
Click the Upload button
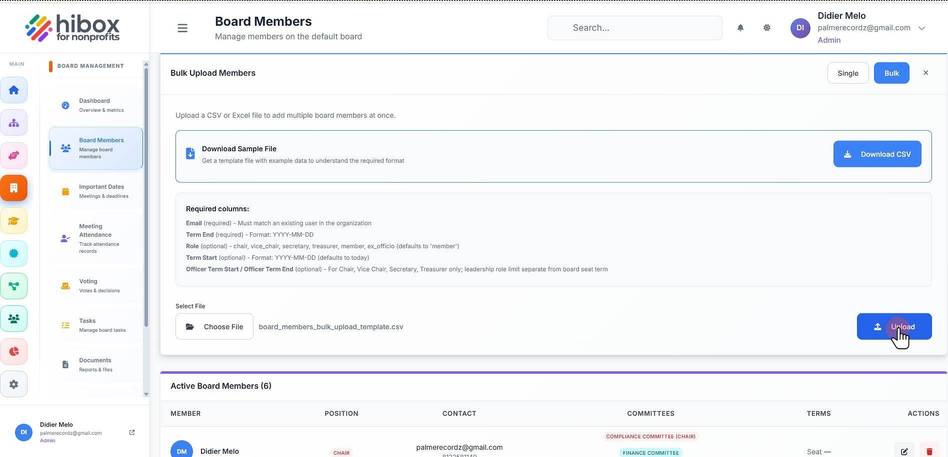(x=894, y=326)
